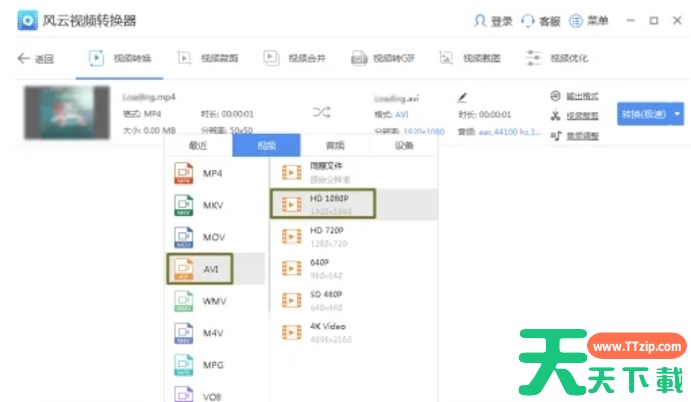Click the blue 1920x1080 resolution value
Viewport: 691px width, 402px height.
[x=424, y=131]
